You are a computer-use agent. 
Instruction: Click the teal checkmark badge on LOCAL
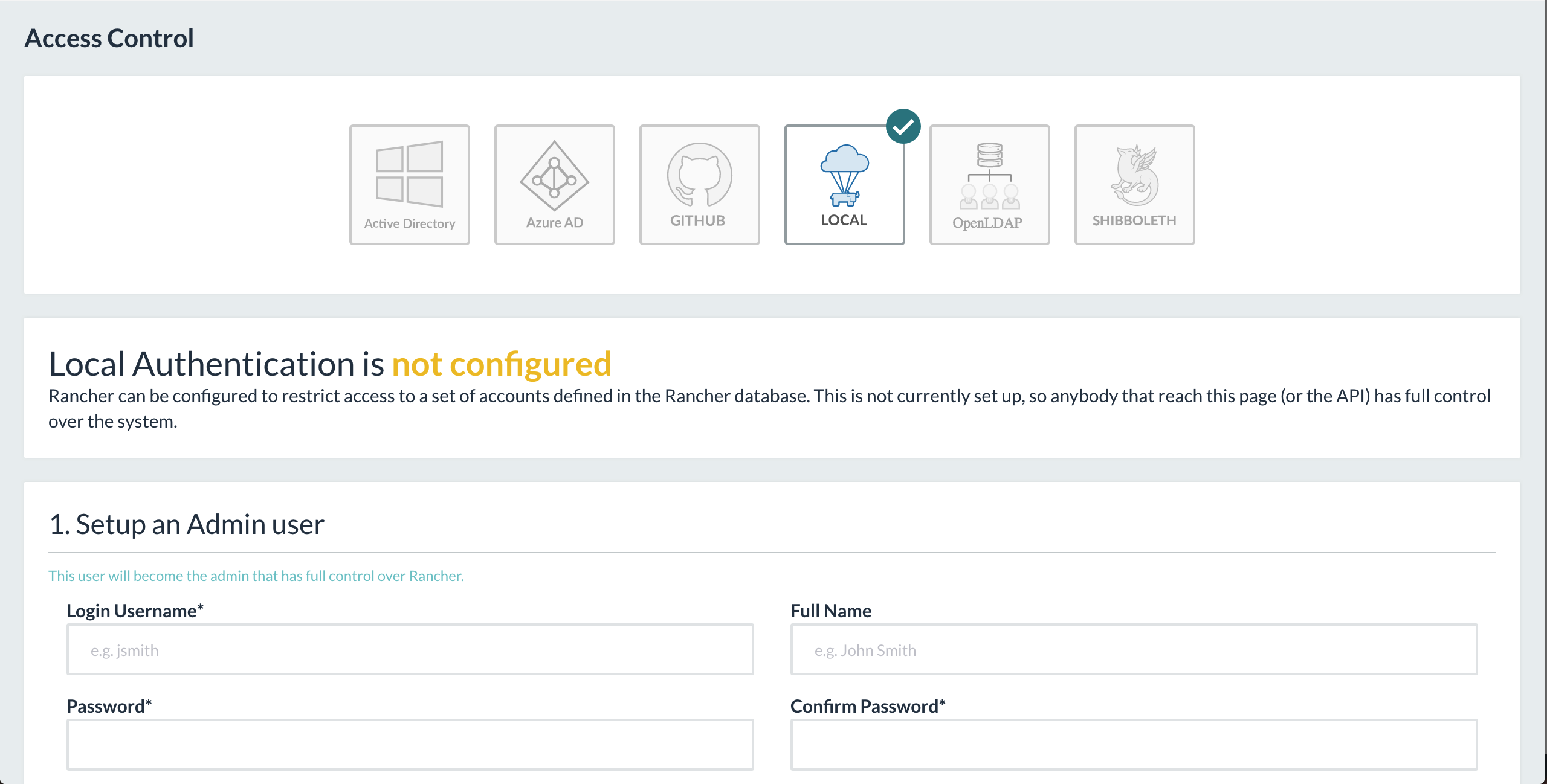click(903, 126)
